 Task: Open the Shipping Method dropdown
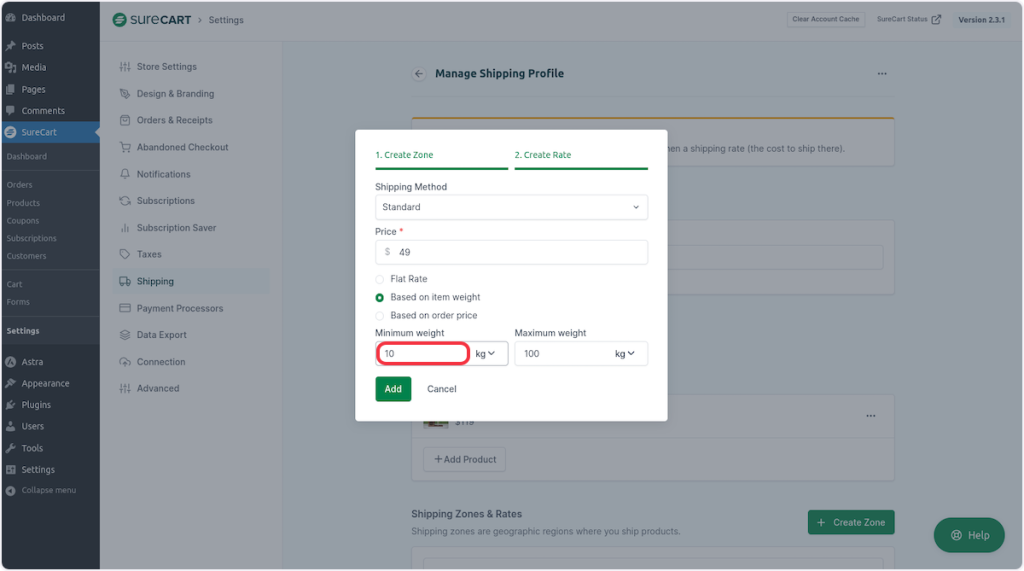coord(511,207)
